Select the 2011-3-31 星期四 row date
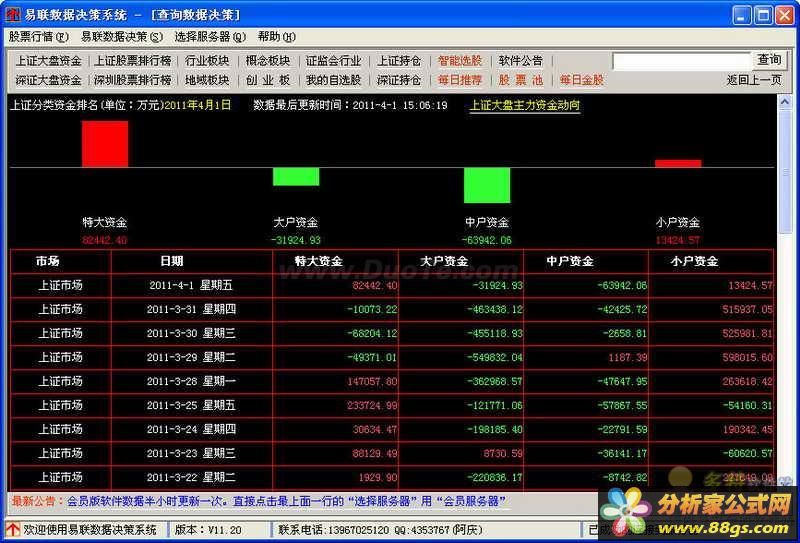The image size is (800, 543). 191,309
